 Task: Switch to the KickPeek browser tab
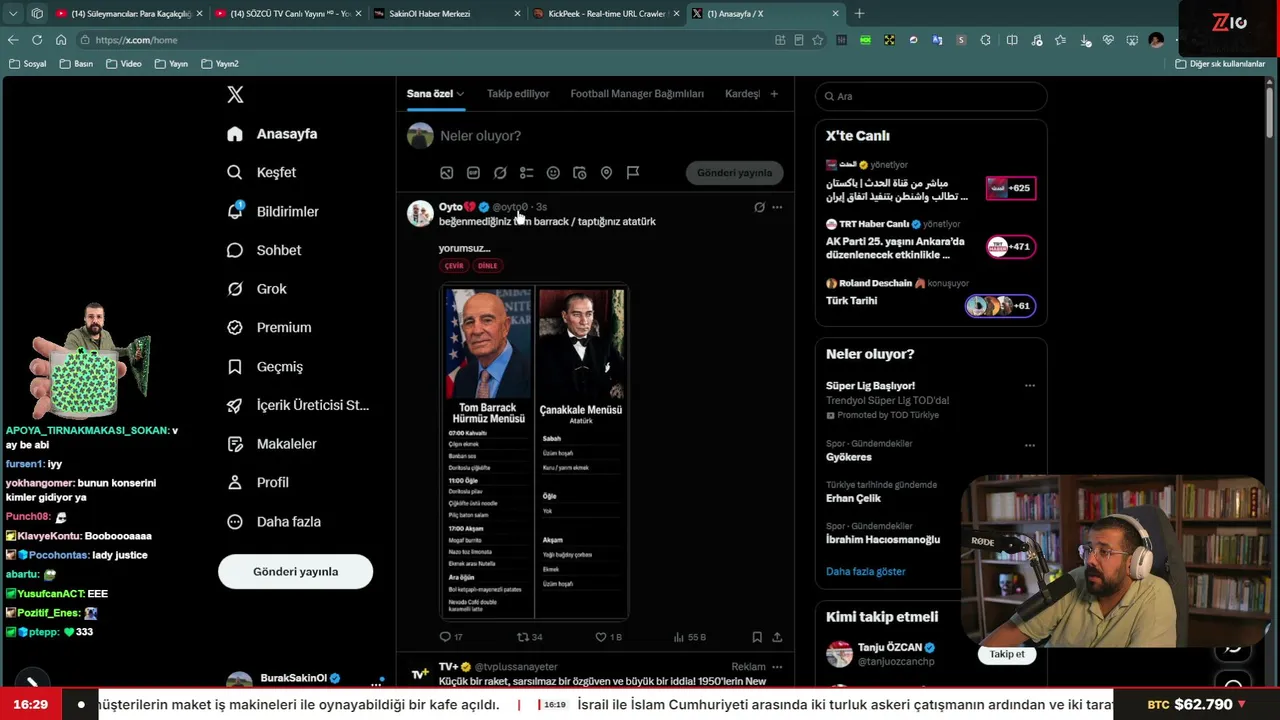(605, 14)
